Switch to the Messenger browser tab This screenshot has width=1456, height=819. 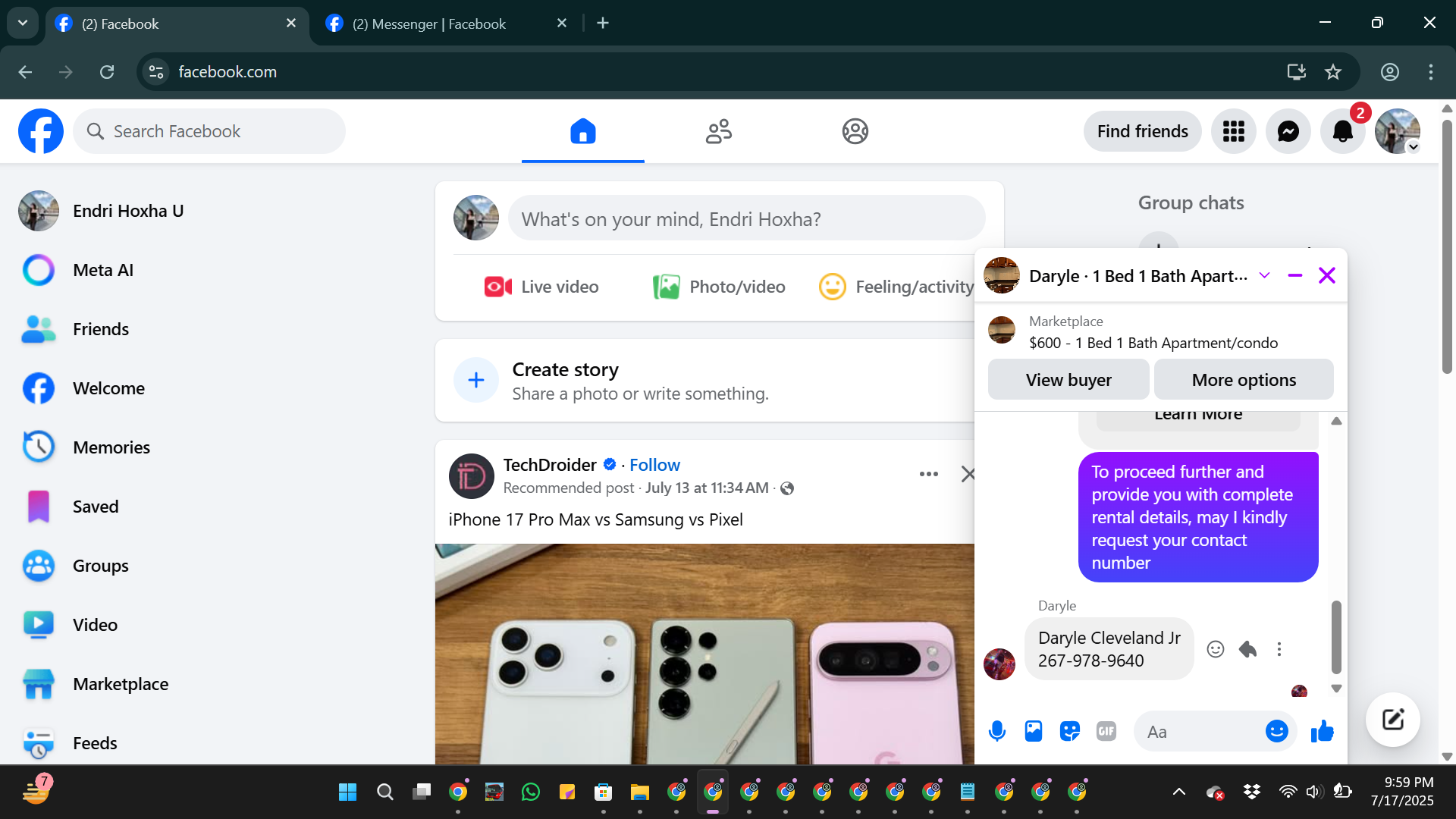[x=447, y=24]
